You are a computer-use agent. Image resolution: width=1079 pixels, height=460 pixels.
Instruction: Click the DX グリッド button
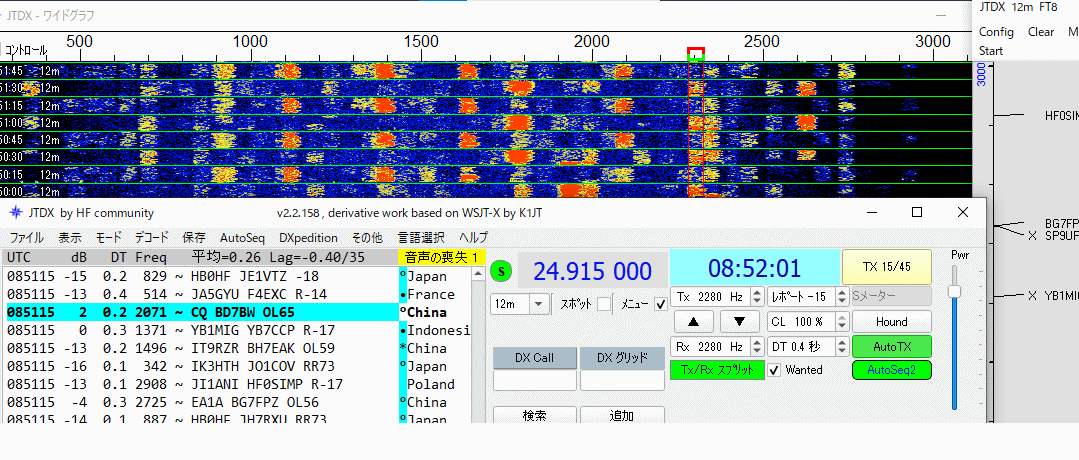(622, 358)
